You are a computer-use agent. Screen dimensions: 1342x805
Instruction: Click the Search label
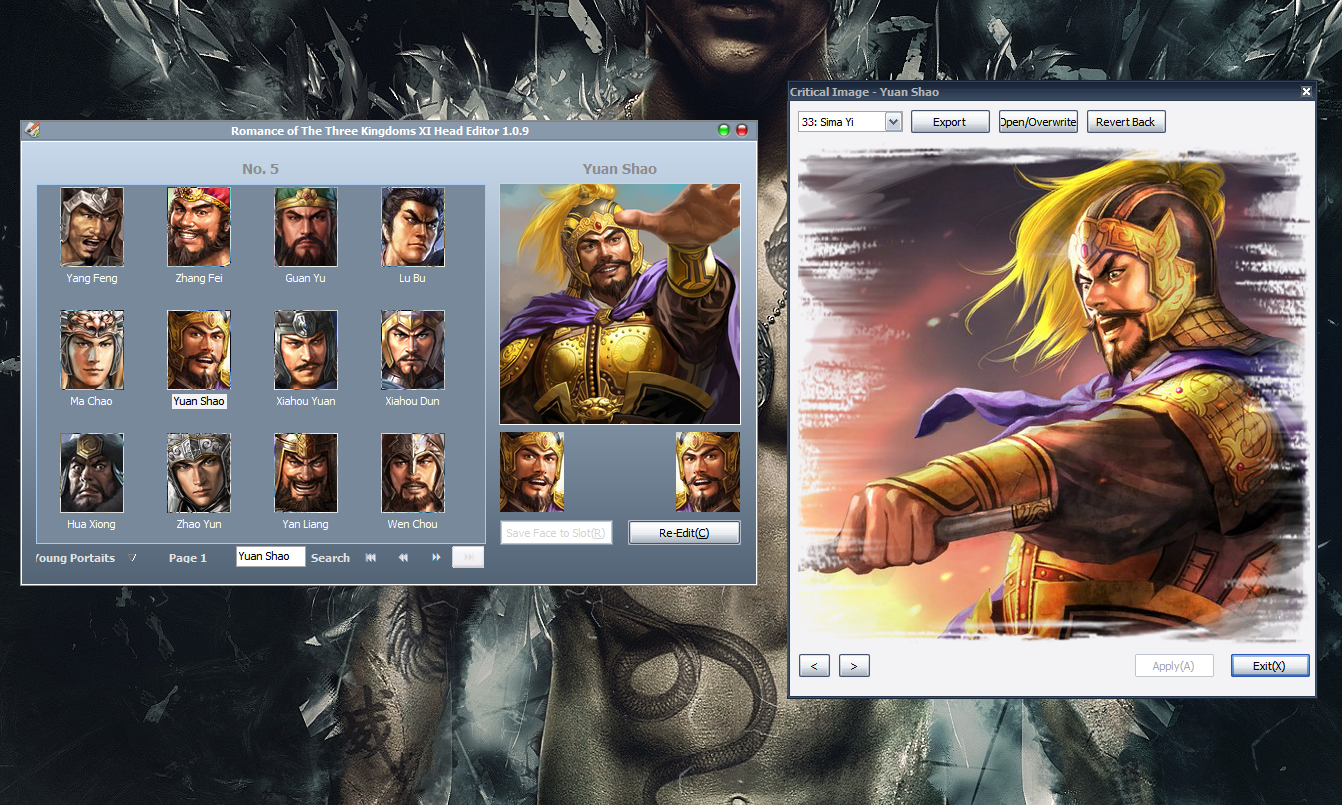point(330,558)
